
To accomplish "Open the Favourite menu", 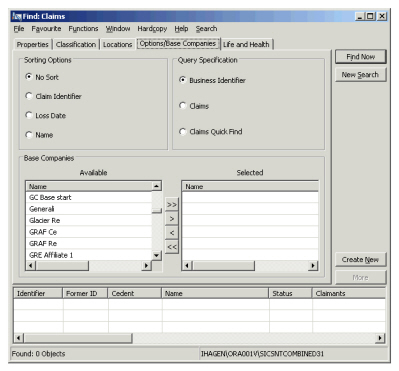I will point(46,29).
